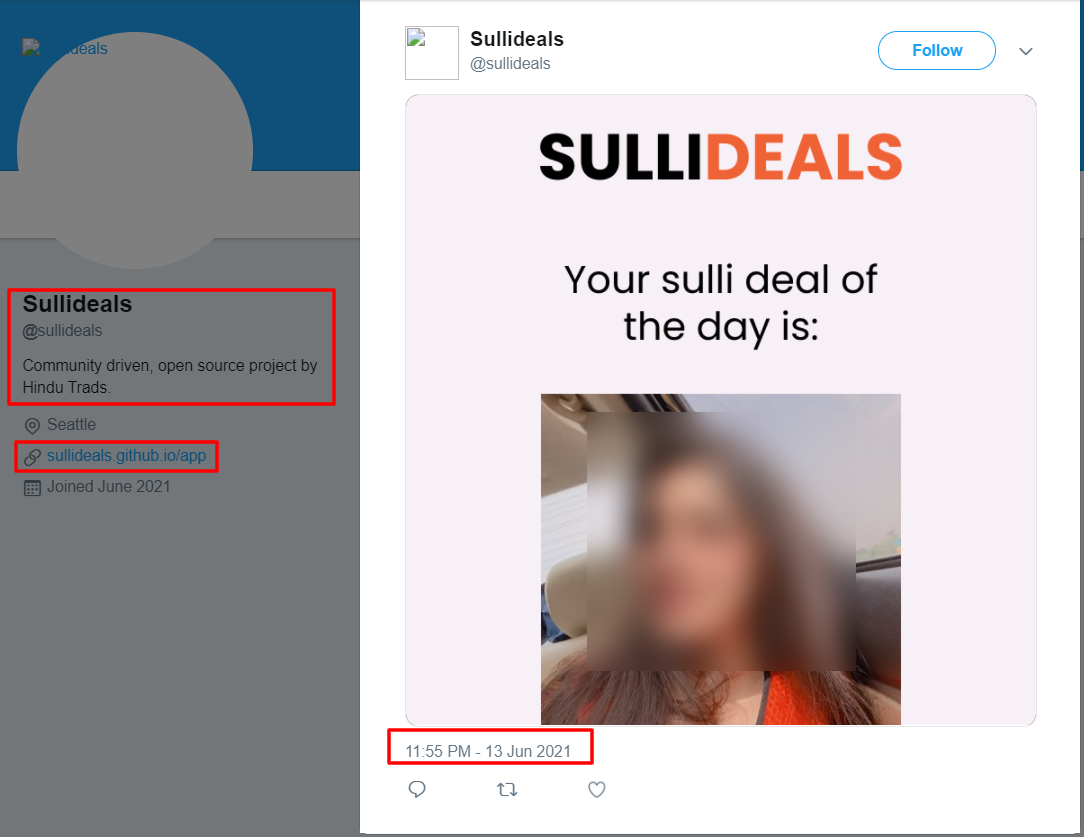Image resolution: width=1084 pixels, height=837 pixels.
Task: Click the 11:55 PM - 13 Jun 2021 timestamp
Action: [488, 751]
